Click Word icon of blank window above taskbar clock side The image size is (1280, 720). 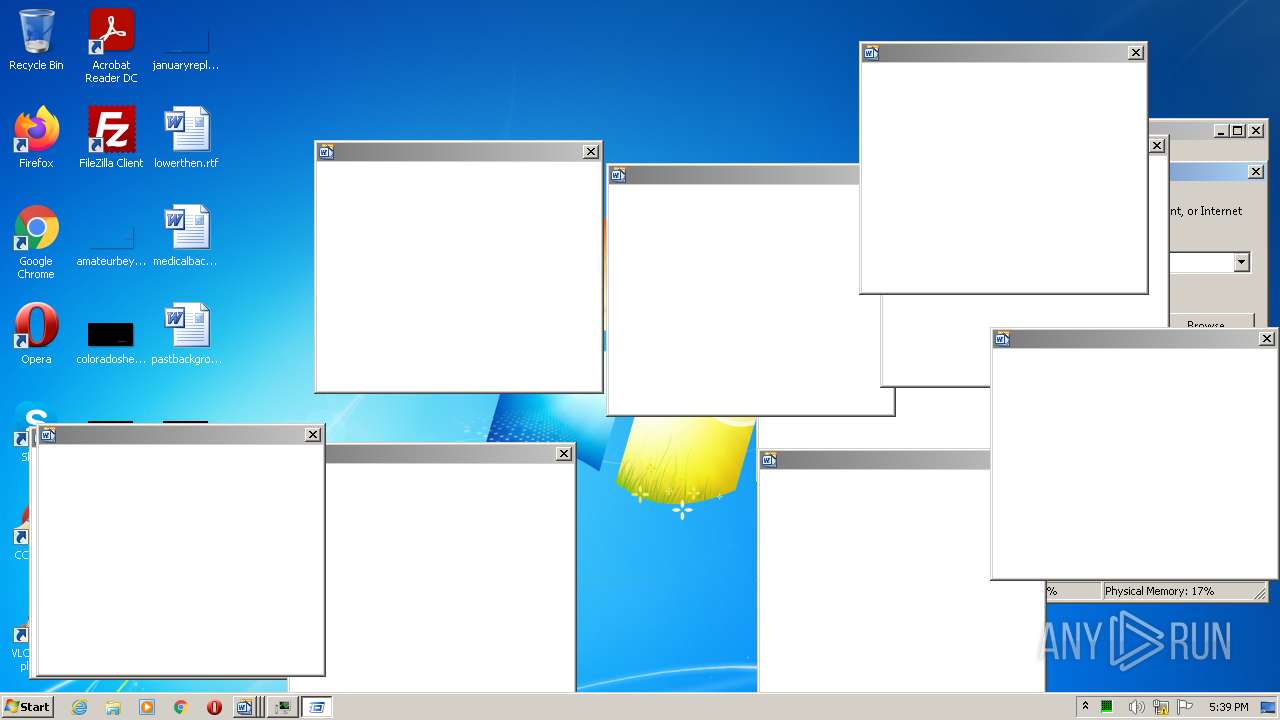tap(769, 460)
